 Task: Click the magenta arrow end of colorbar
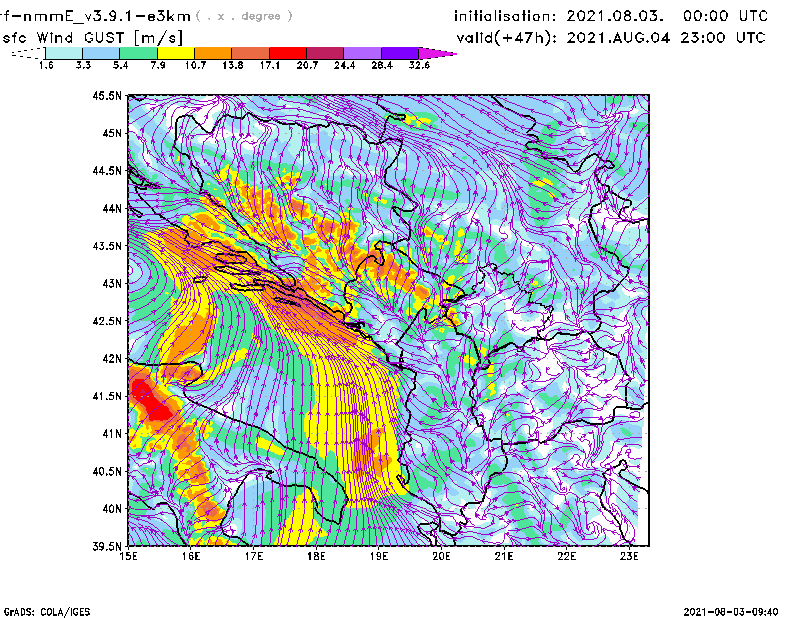coord(437,53)
